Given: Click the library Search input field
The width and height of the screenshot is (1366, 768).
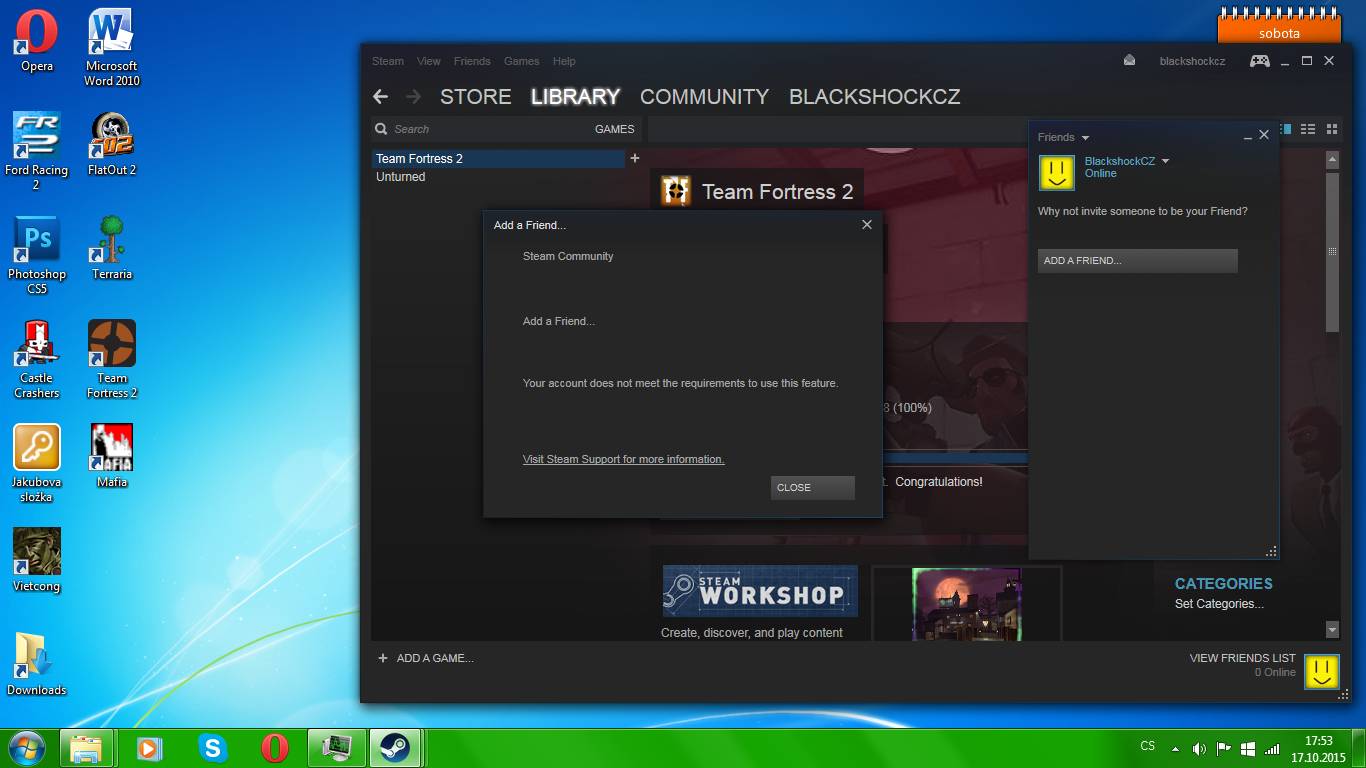Looking at the screenshot, I should point(480,129).
